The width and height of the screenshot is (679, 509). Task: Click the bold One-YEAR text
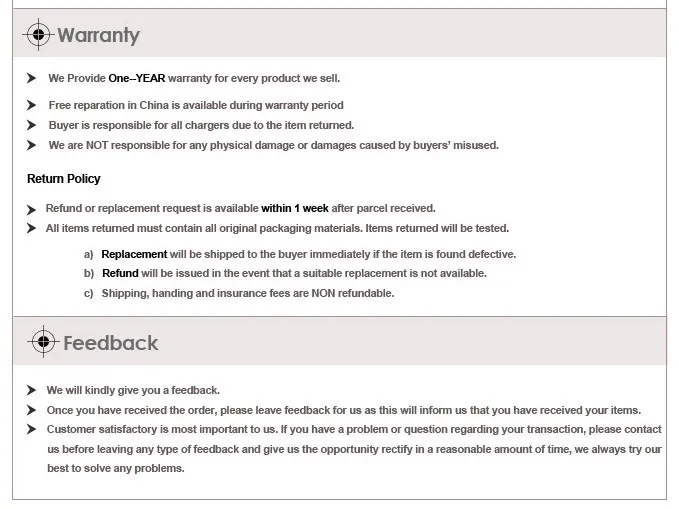(136, 78)
